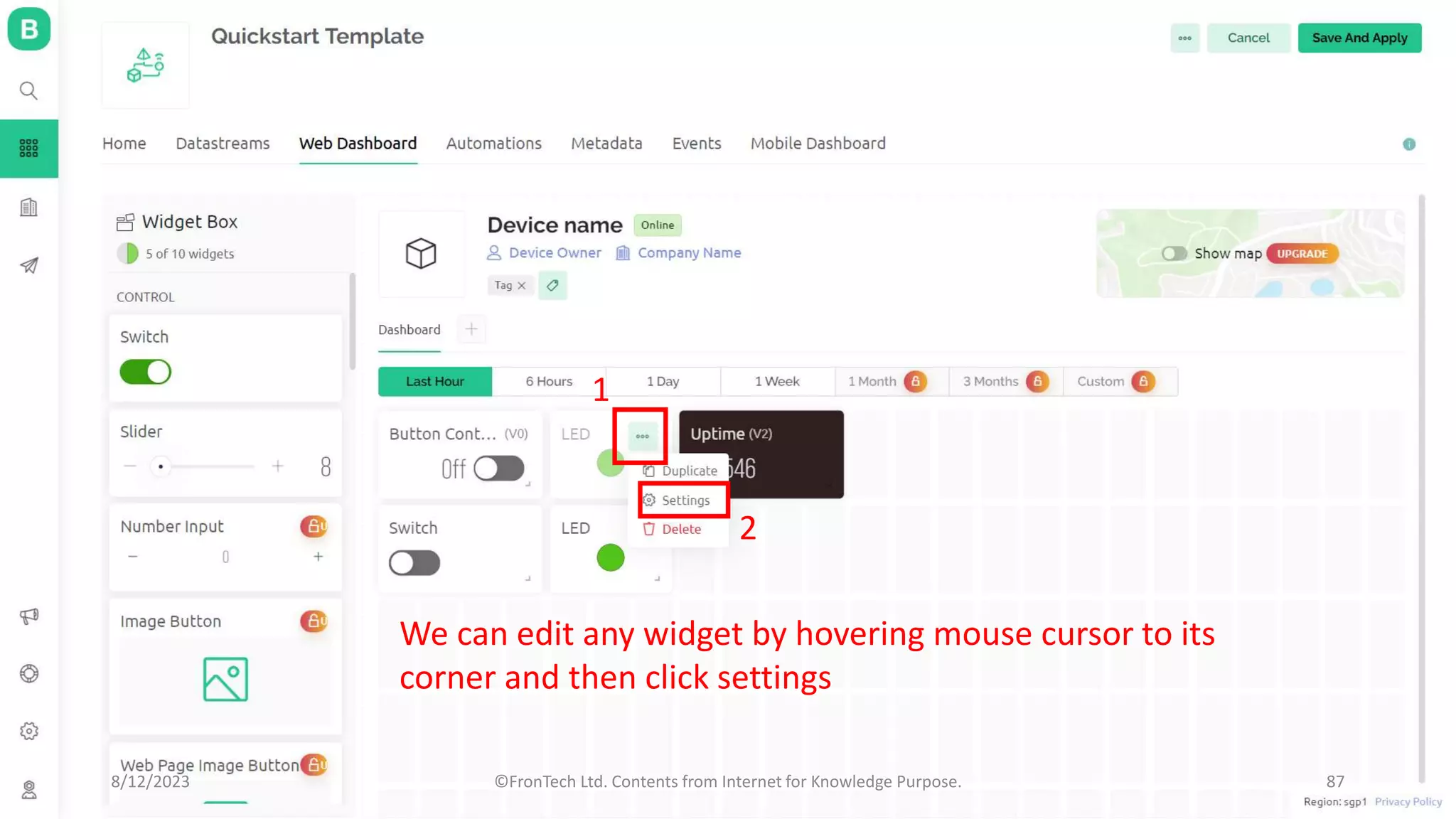Open the Events tab
This screenshot has height=819, width=1456.
[697, 143]
